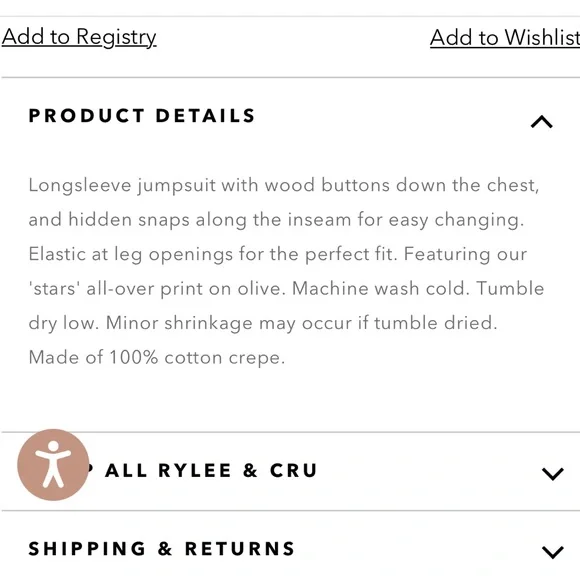The image size is (580, 580).
Task: Click the Made of 100% cotton crepe line
Action: (157, 358)
